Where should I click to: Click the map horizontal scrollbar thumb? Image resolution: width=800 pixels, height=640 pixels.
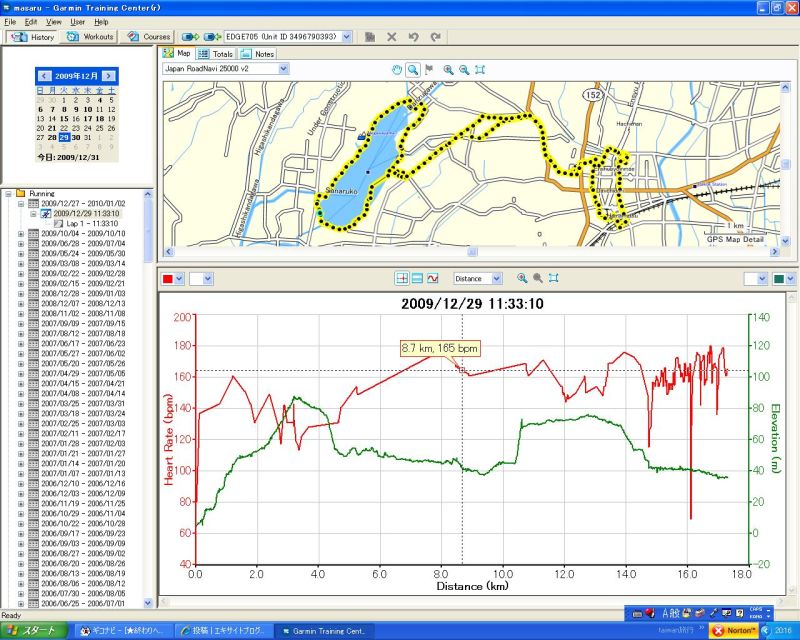(472, 252)
